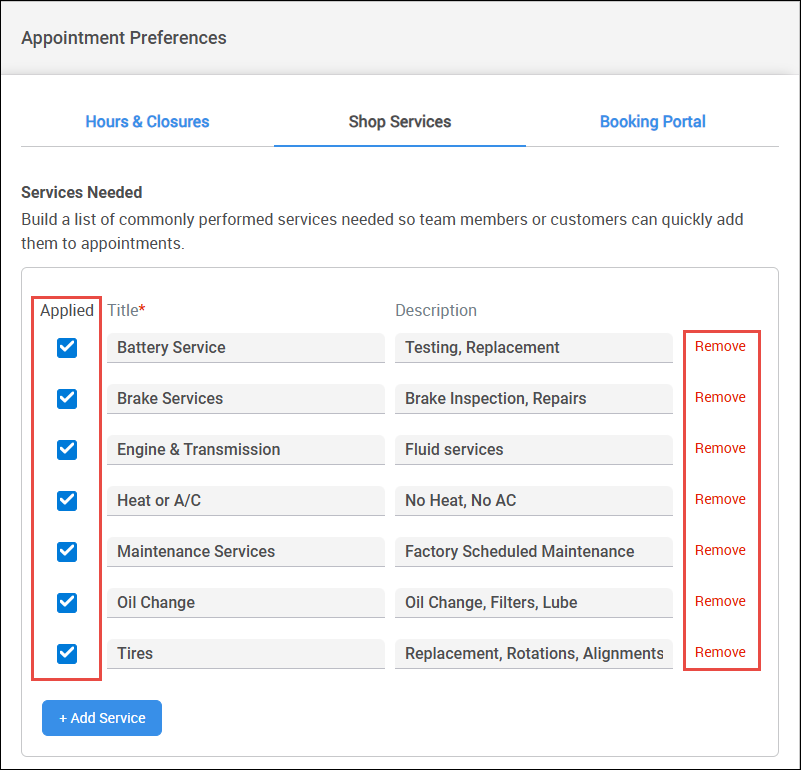Toggle Applied checkbox for Brake Services
This screenshot has height=770, width=801.
(x=67, y=399)
